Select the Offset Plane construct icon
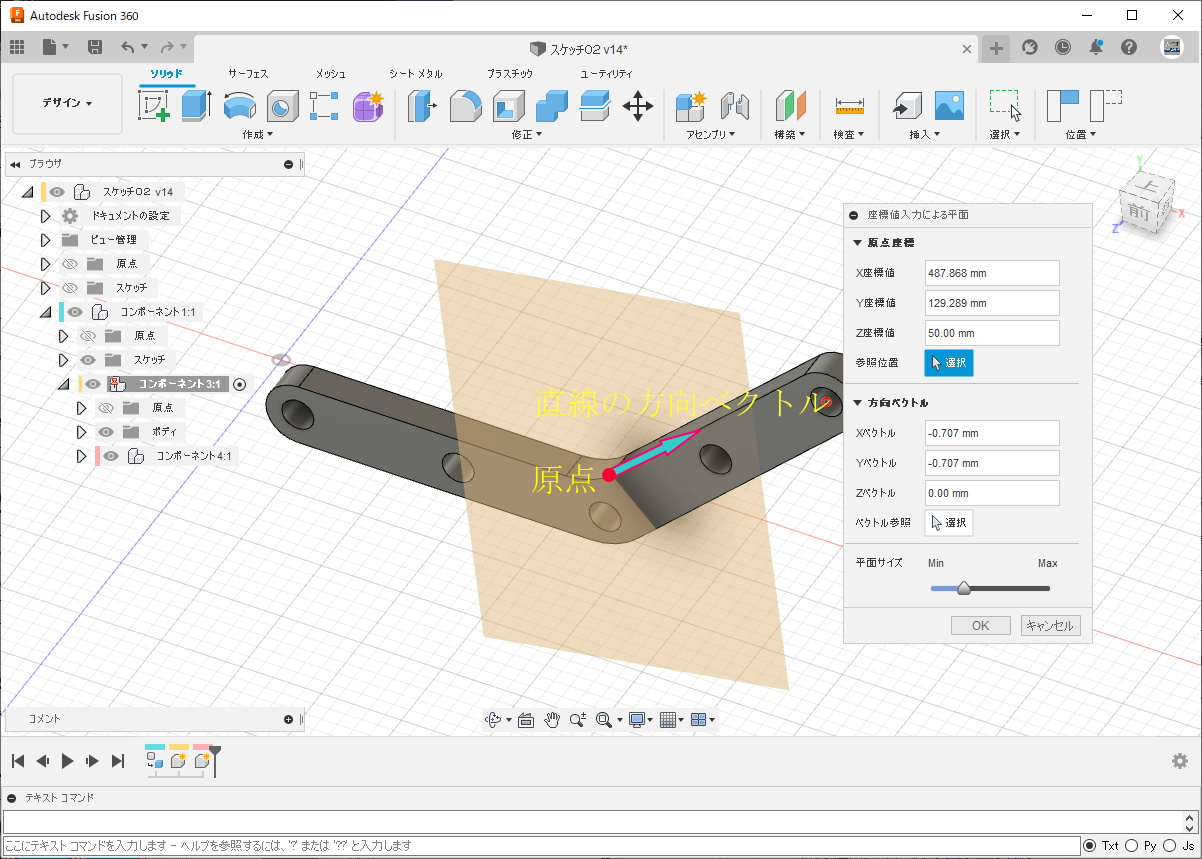Screen dimensions: 1202x859 [x=790, y=105]
